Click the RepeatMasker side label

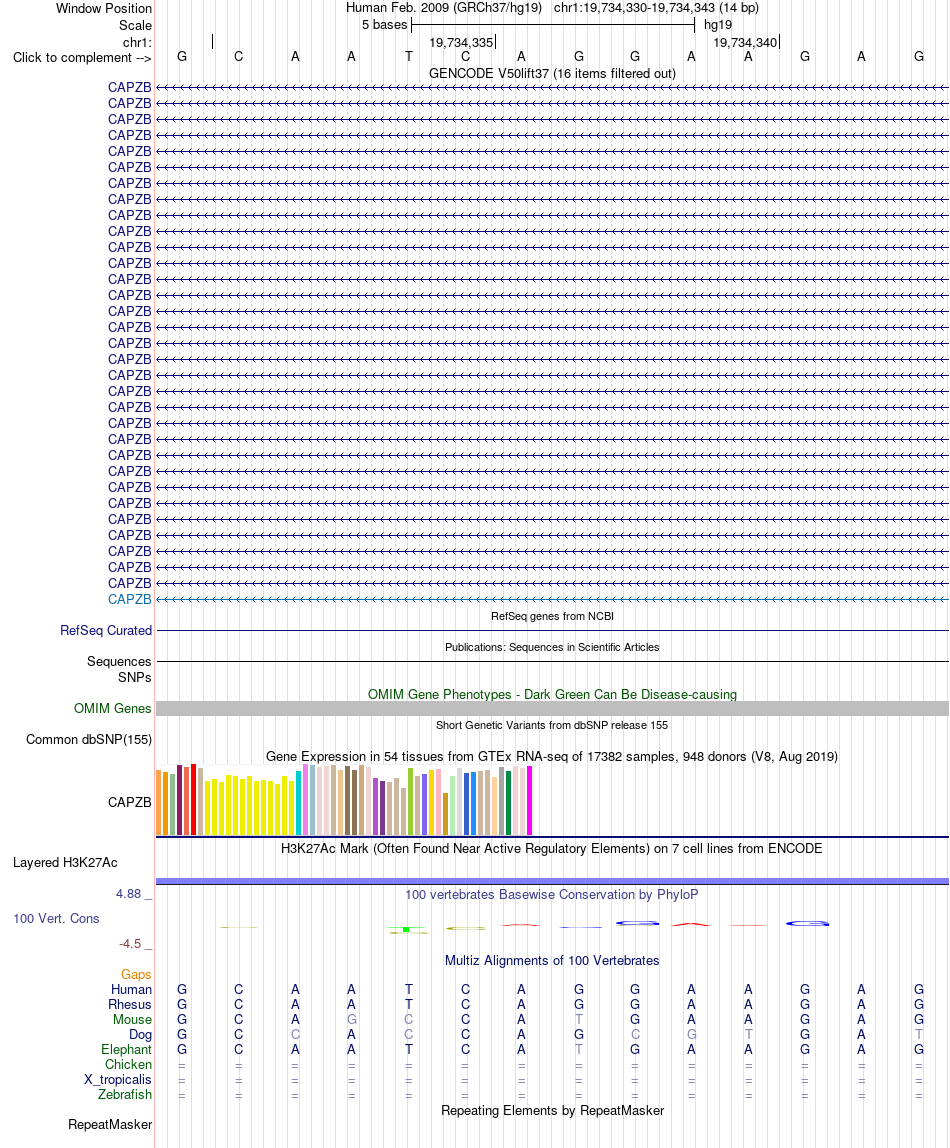[111, 1125]
